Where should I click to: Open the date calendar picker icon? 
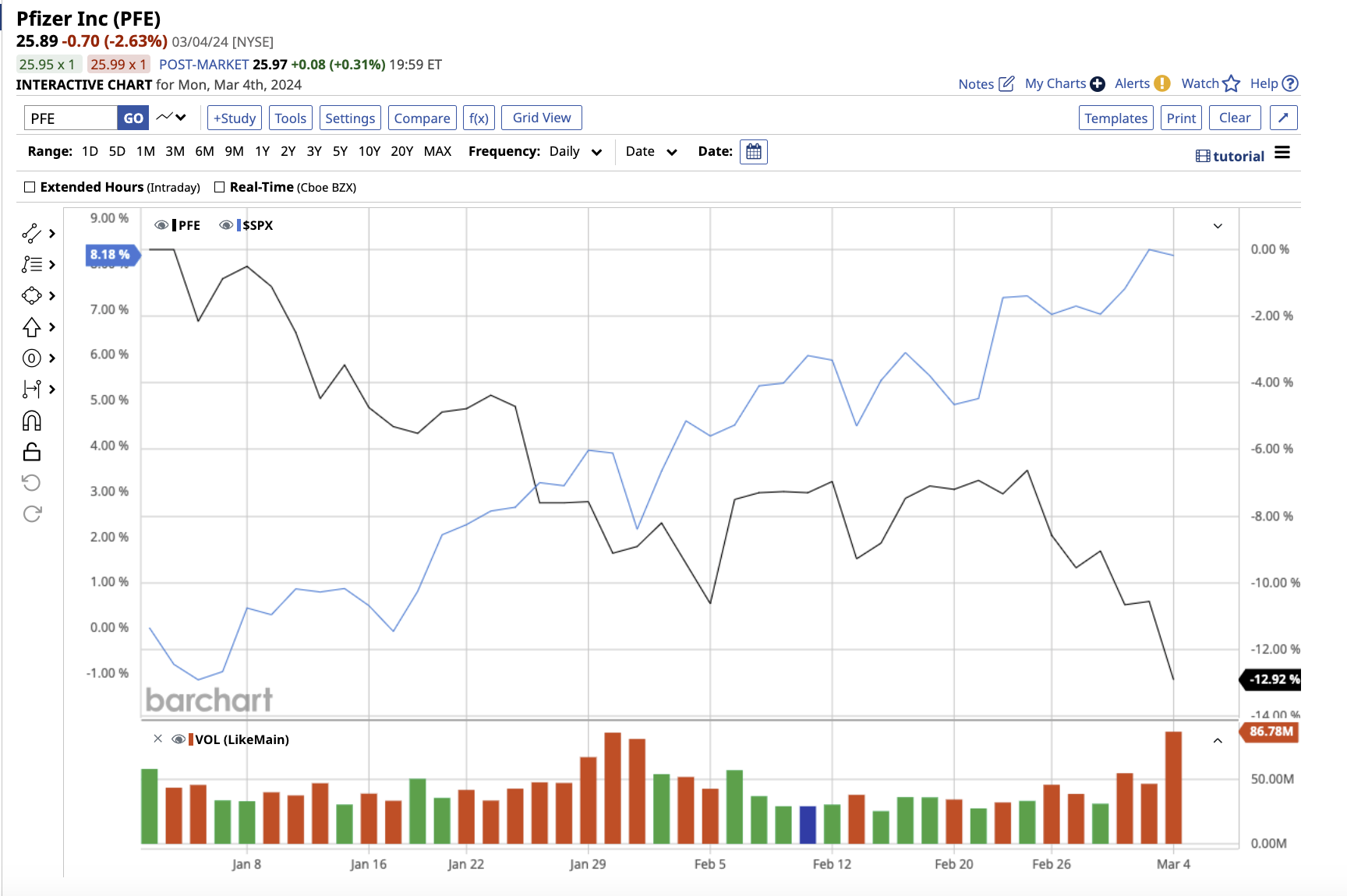coord(753,151)
